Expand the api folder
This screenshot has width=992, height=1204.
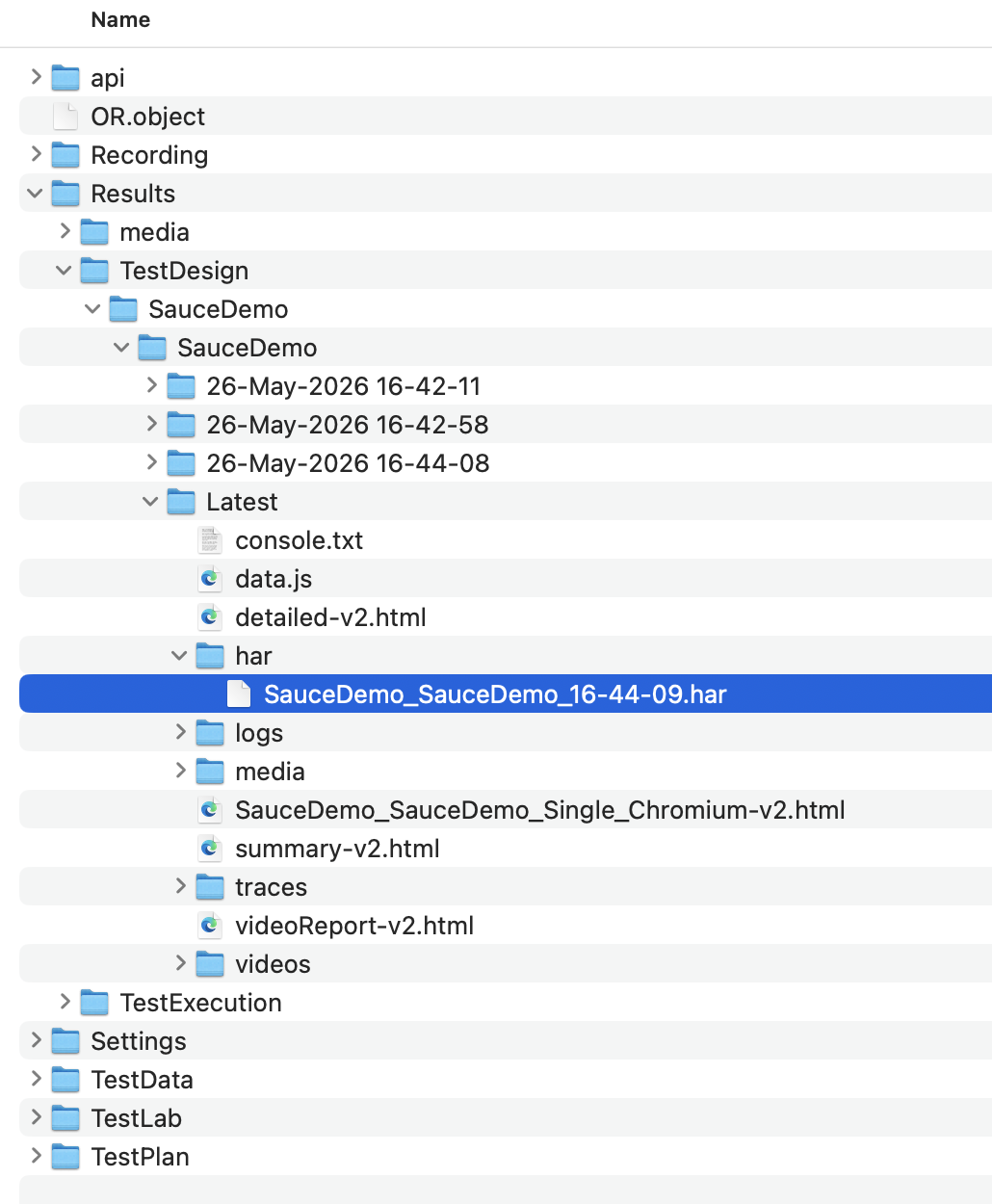pyautogui.click(x=36, y=76)
